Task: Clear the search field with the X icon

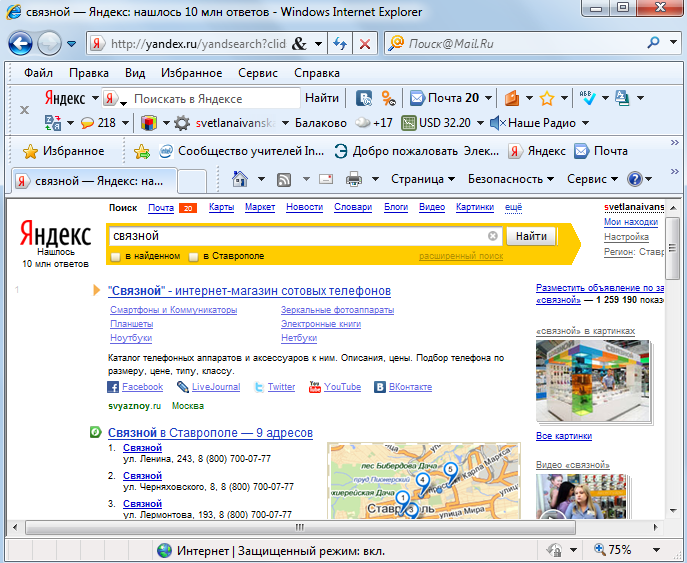Action: point(492,236)
